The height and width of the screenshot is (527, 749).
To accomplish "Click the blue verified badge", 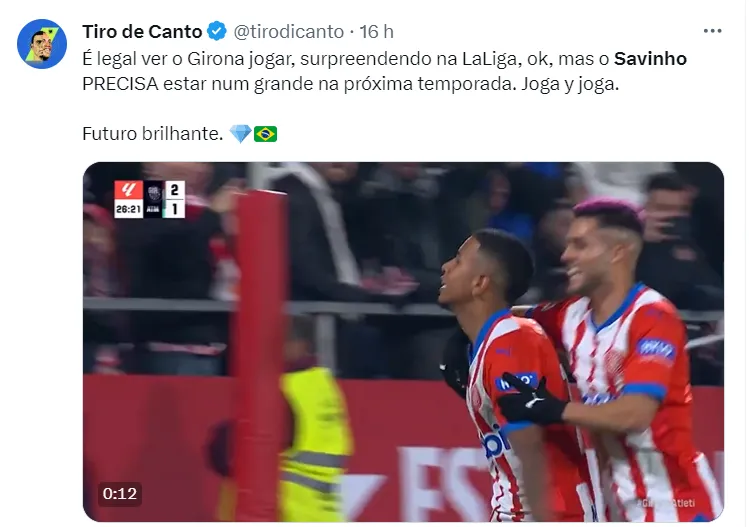I will pos(217,32).
